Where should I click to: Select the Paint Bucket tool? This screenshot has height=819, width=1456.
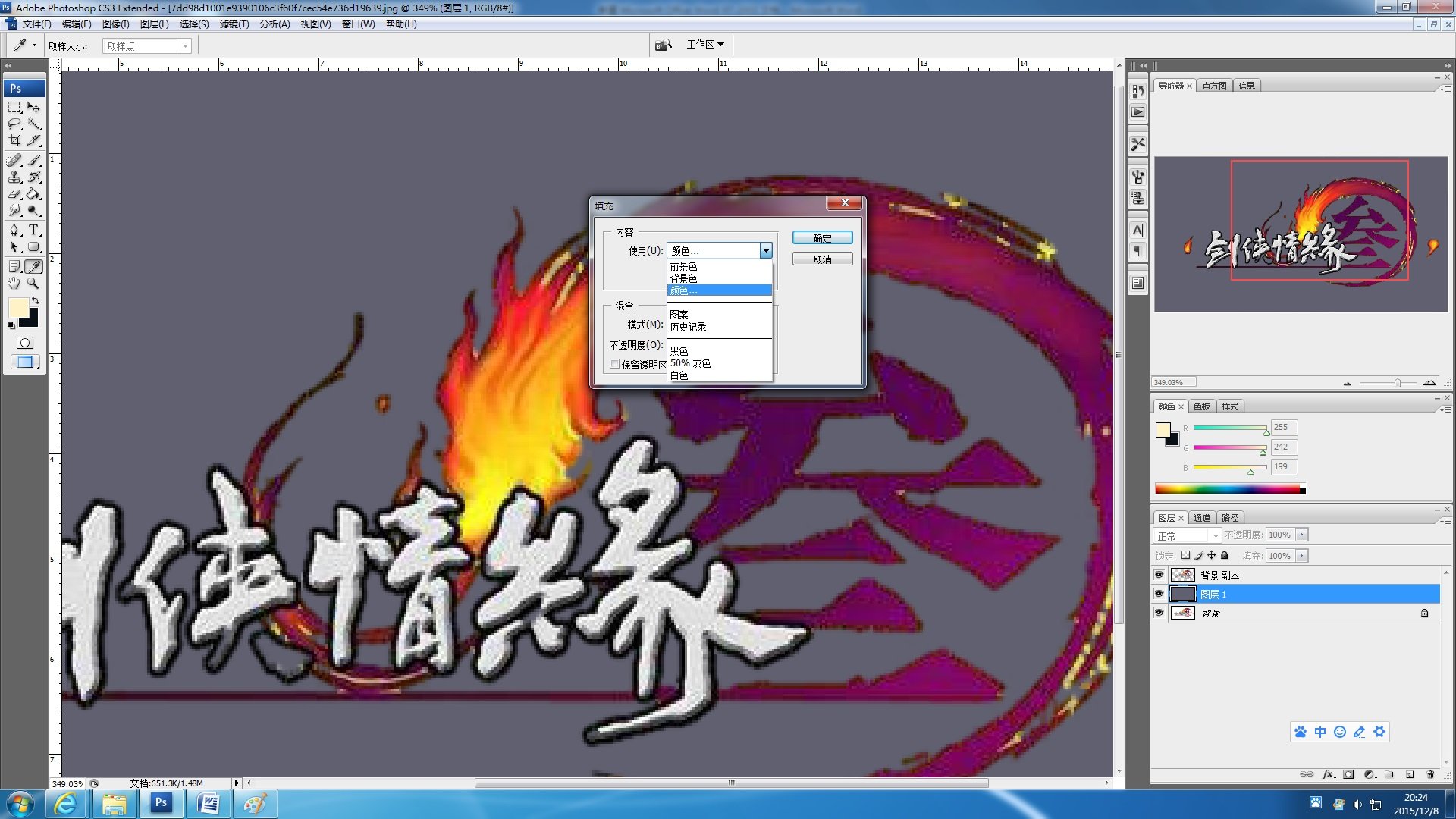pos(33,194)
